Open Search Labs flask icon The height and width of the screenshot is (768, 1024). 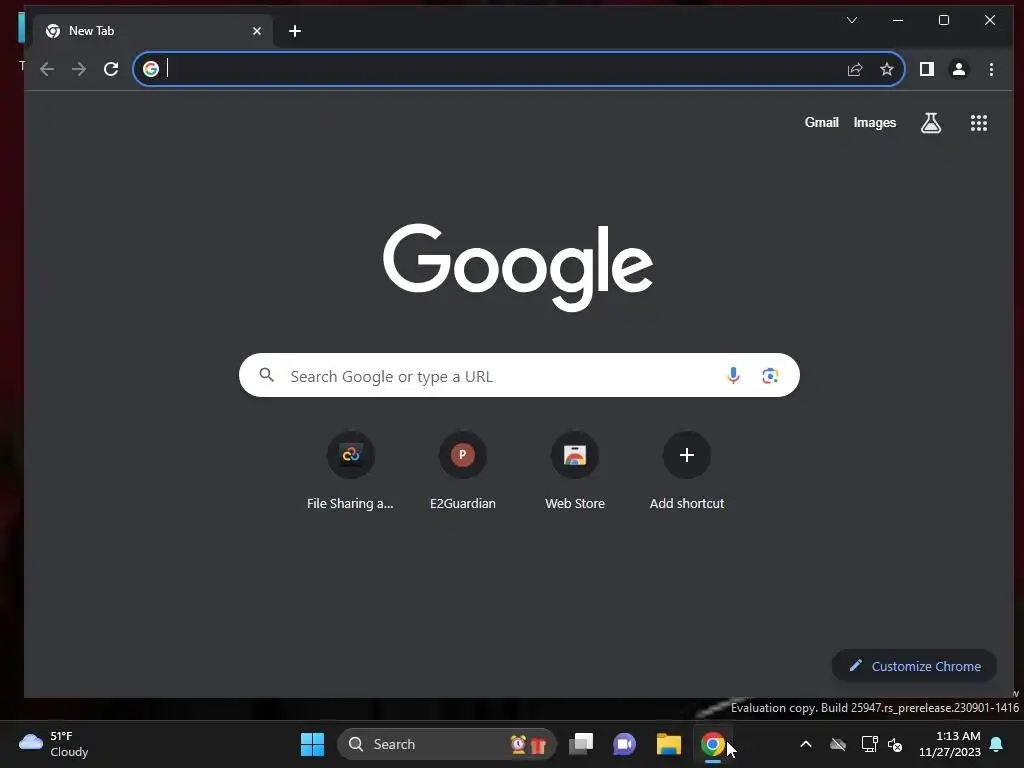931,123
